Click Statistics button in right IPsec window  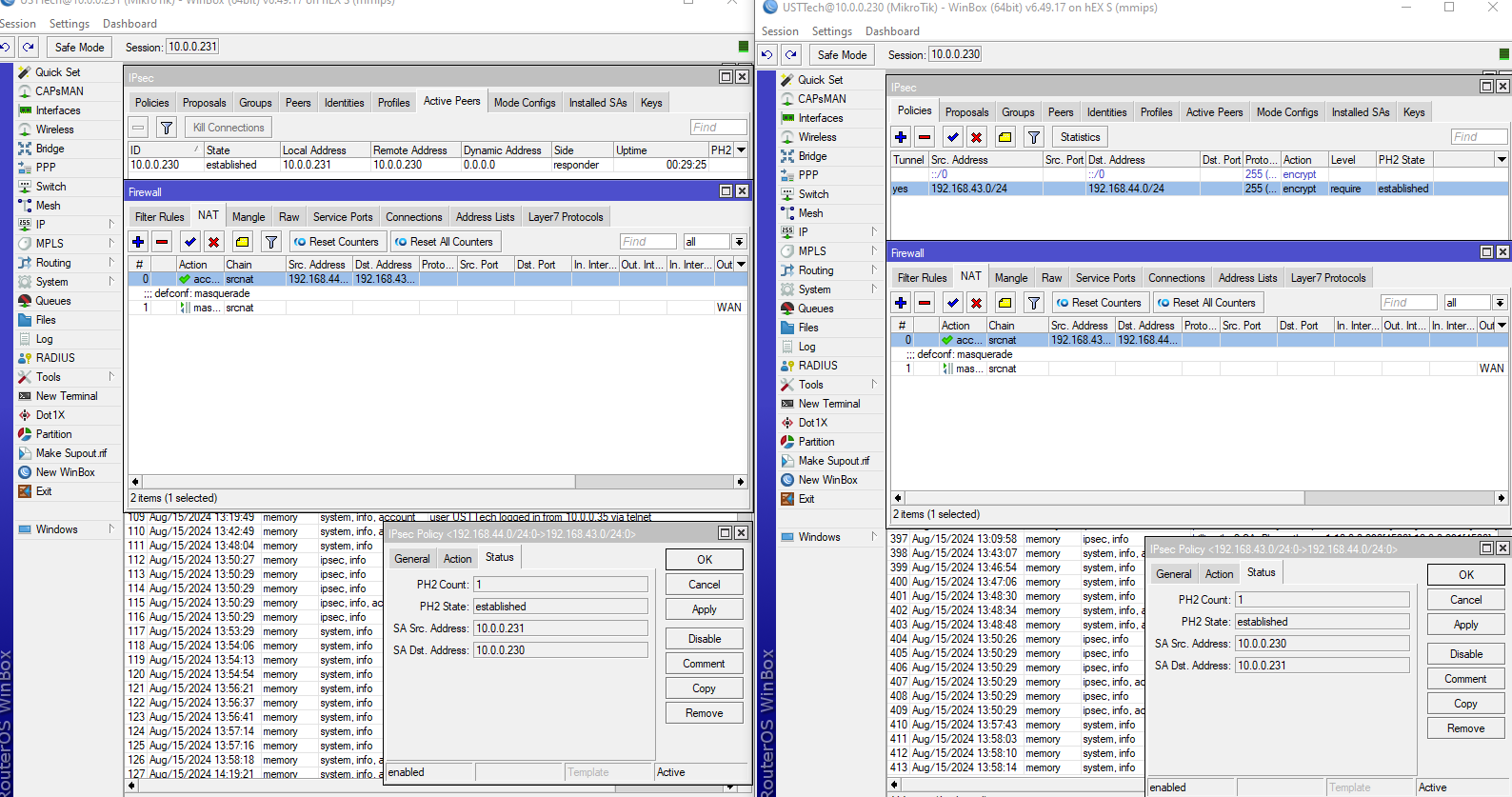pos(1080,137)
